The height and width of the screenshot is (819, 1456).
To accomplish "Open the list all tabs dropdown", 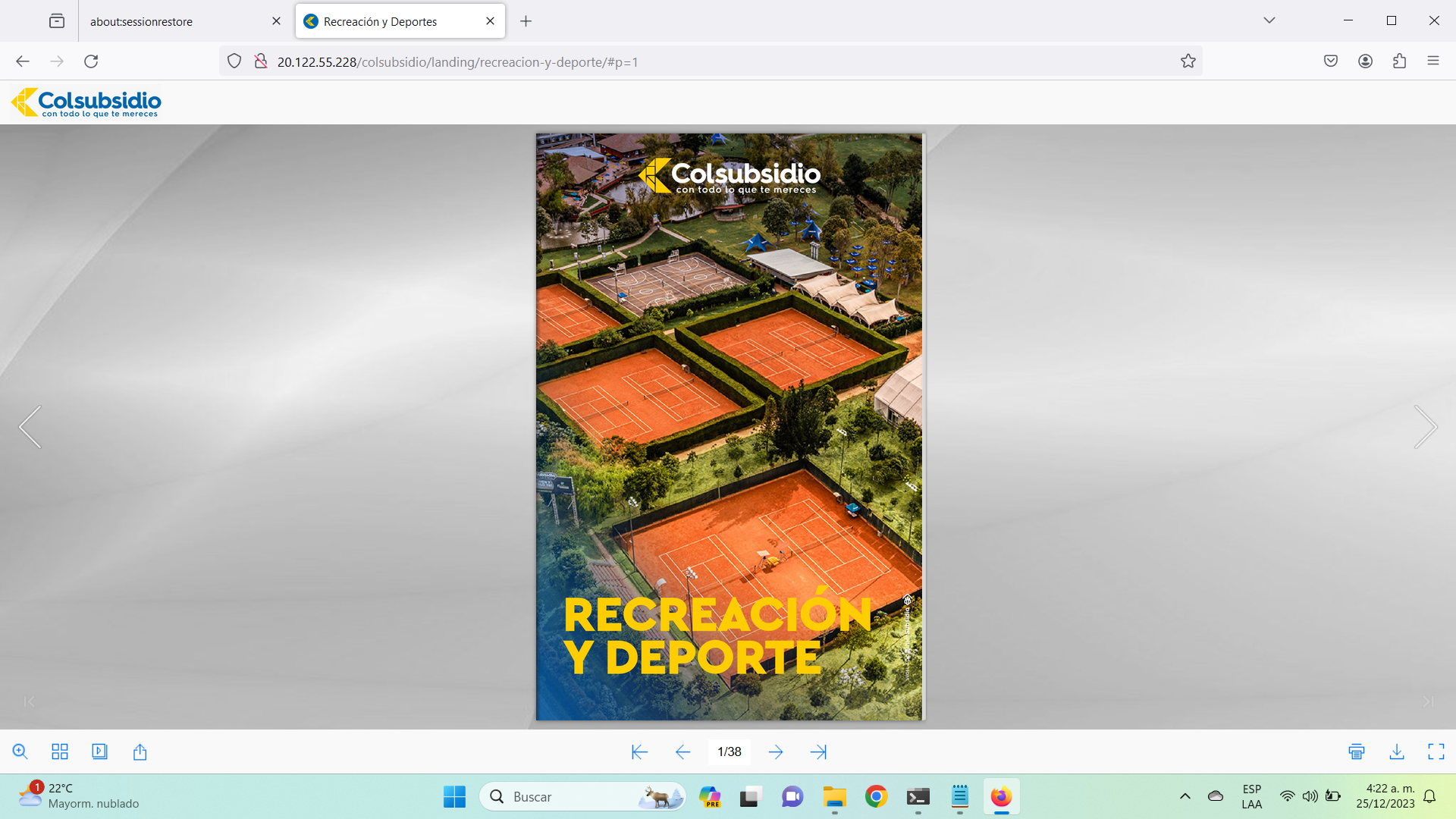I will 1269,20.
